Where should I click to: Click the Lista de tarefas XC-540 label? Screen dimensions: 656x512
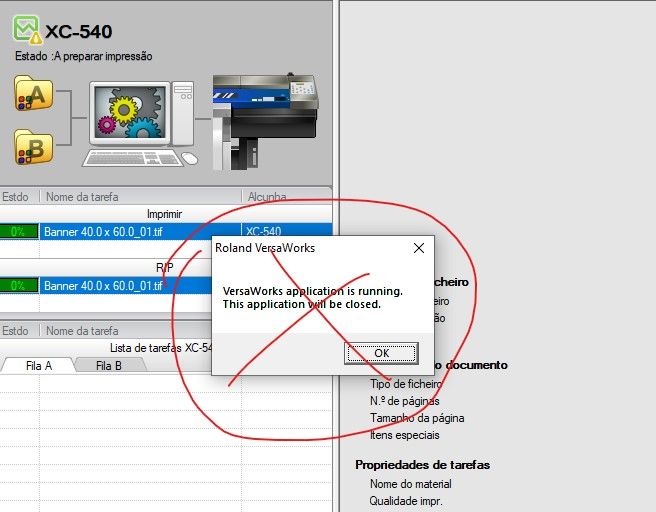click(x=161, y=348)
